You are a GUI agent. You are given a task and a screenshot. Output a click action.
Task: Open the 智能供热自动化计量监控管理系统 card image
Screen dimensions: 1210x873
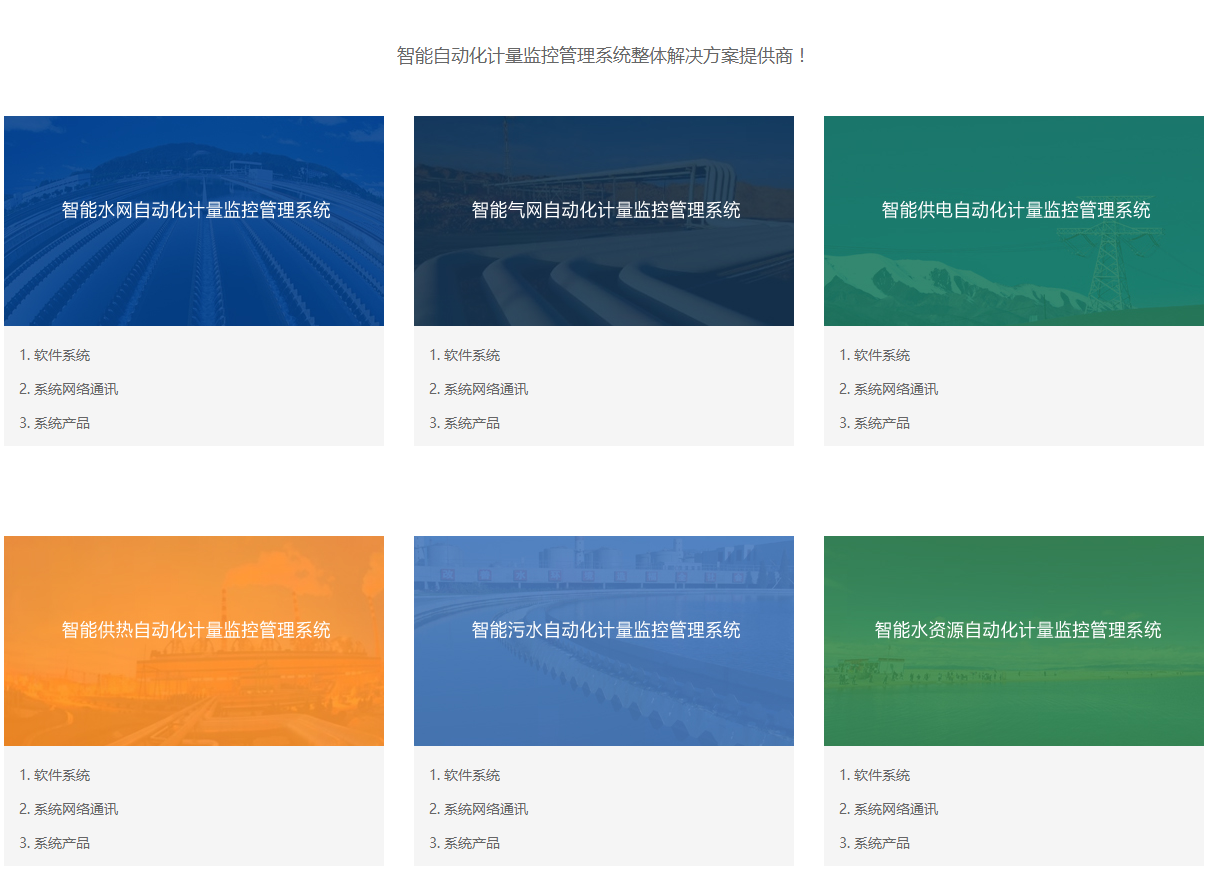(x=194, y=641)
